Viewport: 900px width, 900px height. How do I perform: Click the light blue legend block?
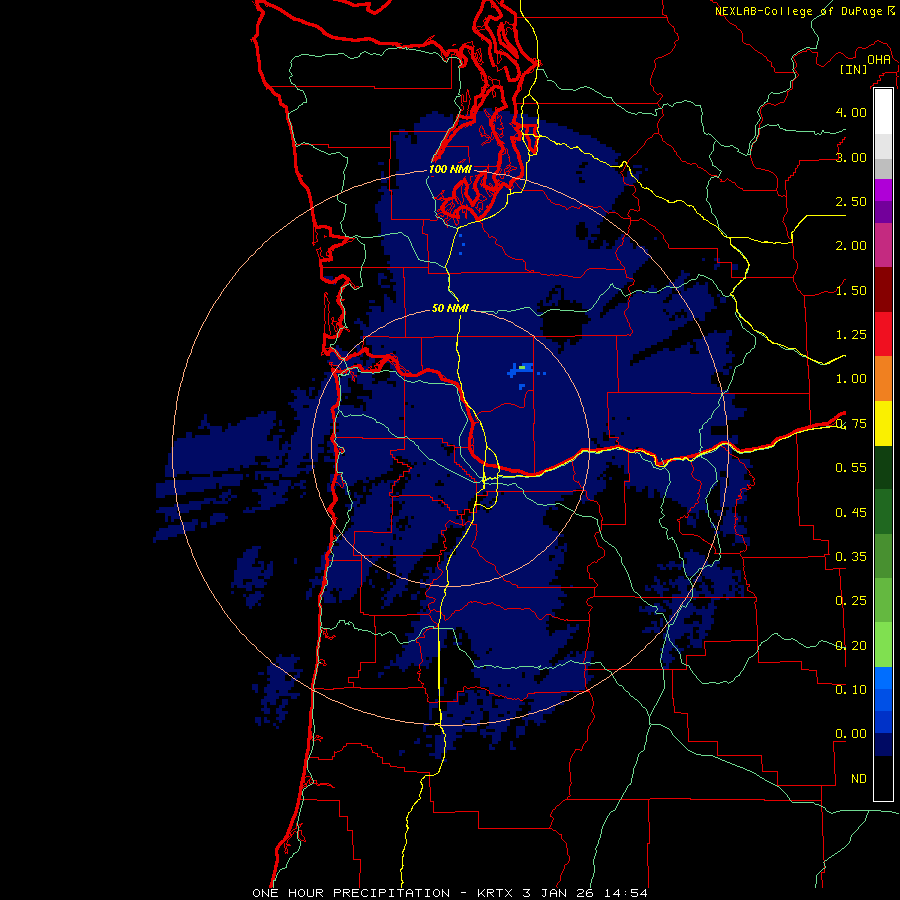(x=883, y=678)
